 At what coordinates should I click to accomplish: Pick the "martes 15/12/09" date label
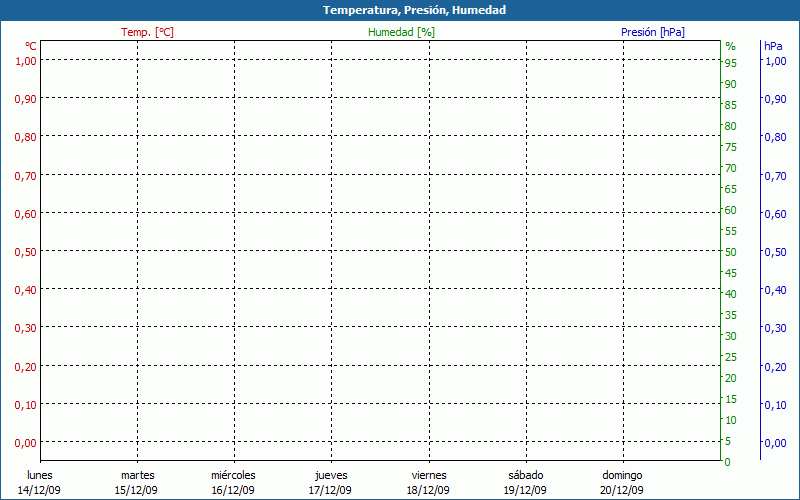[x=137, y=482]
